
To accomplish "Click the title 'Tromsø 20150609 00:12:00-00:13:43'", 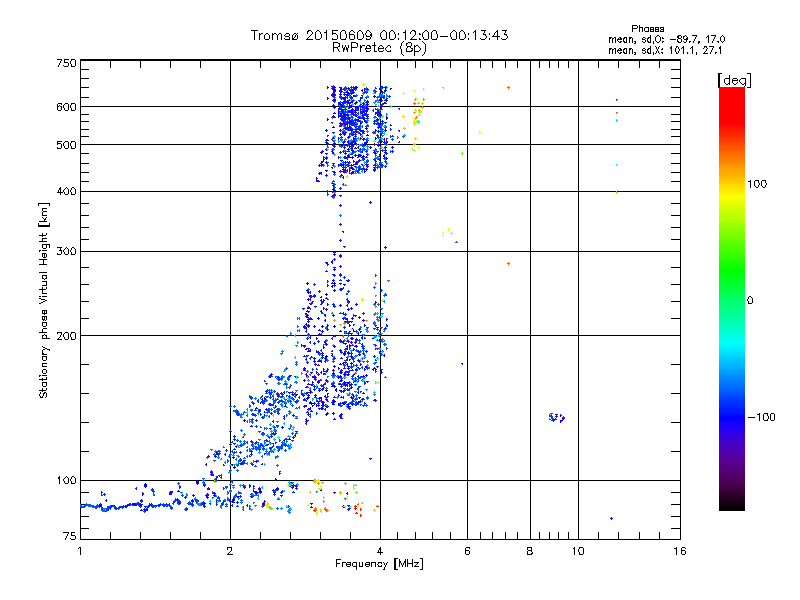I will 379,35.
